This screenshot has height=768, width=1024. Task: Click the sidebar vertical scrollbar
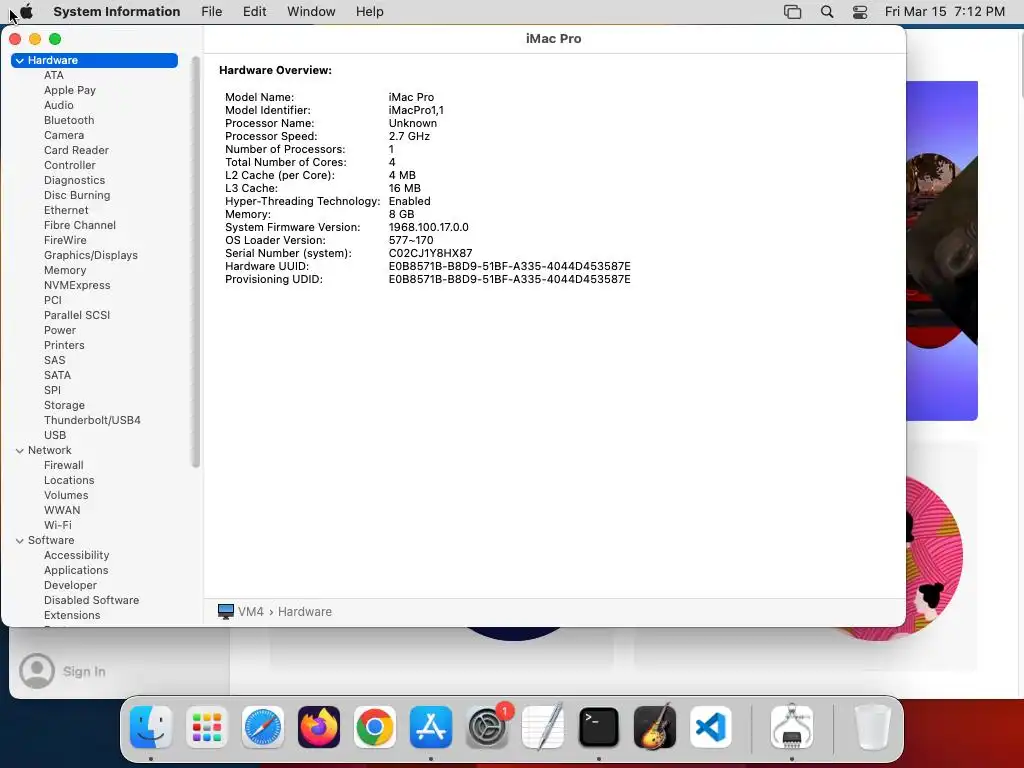pos(195,262)
